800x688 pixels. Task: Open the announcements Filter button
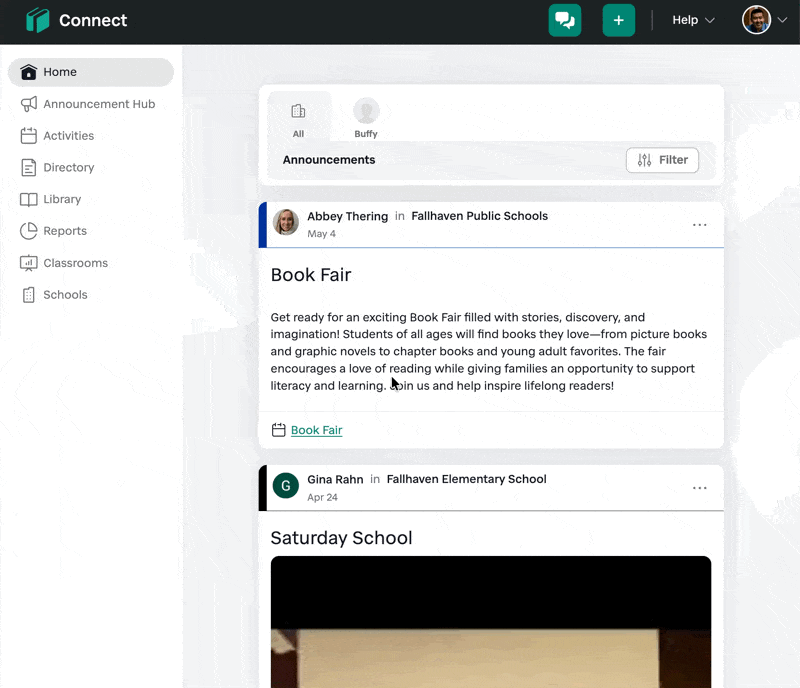(x=662, y=160)
